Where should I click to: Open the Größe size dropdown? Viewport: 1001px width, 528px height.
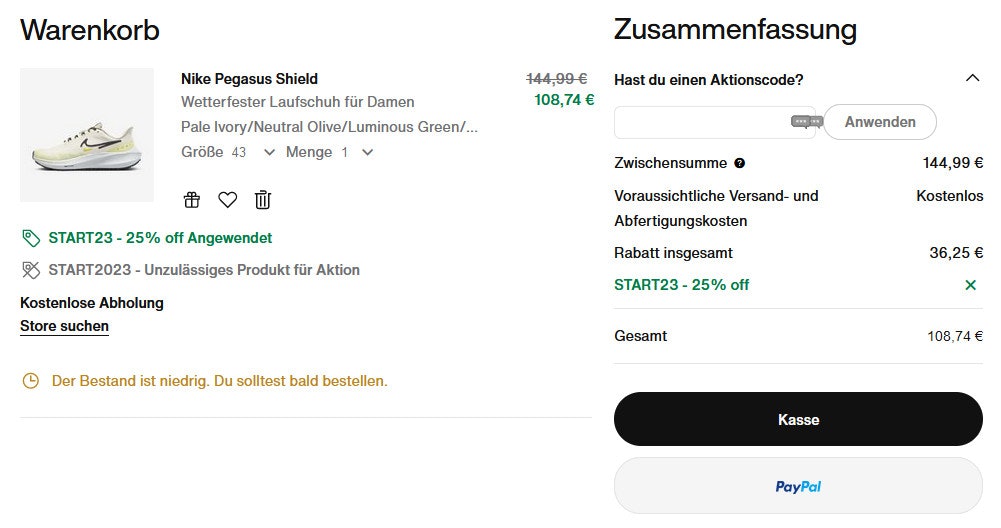click(x=268, y=152)
